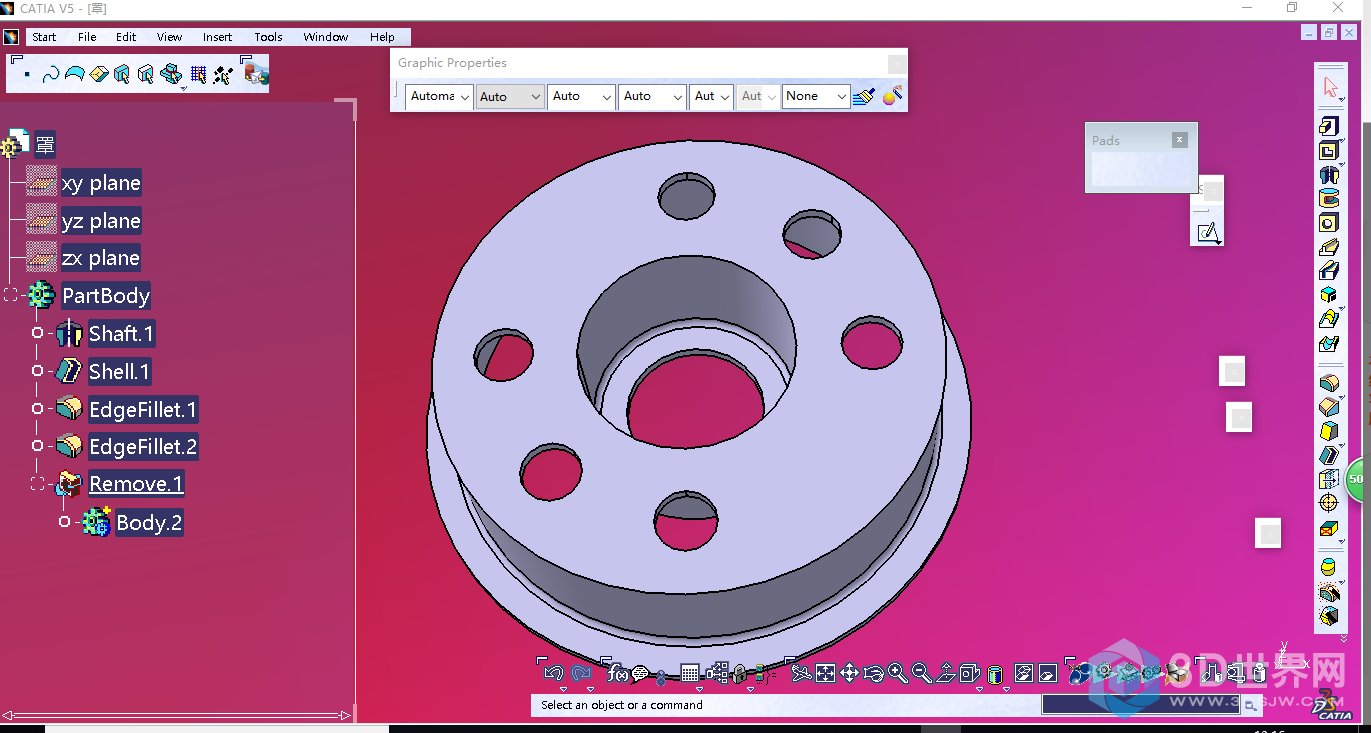The image size is (1371, 733).
Task: Click the sketch icon below Pads panel
Action: click(x=1208, y=232)
